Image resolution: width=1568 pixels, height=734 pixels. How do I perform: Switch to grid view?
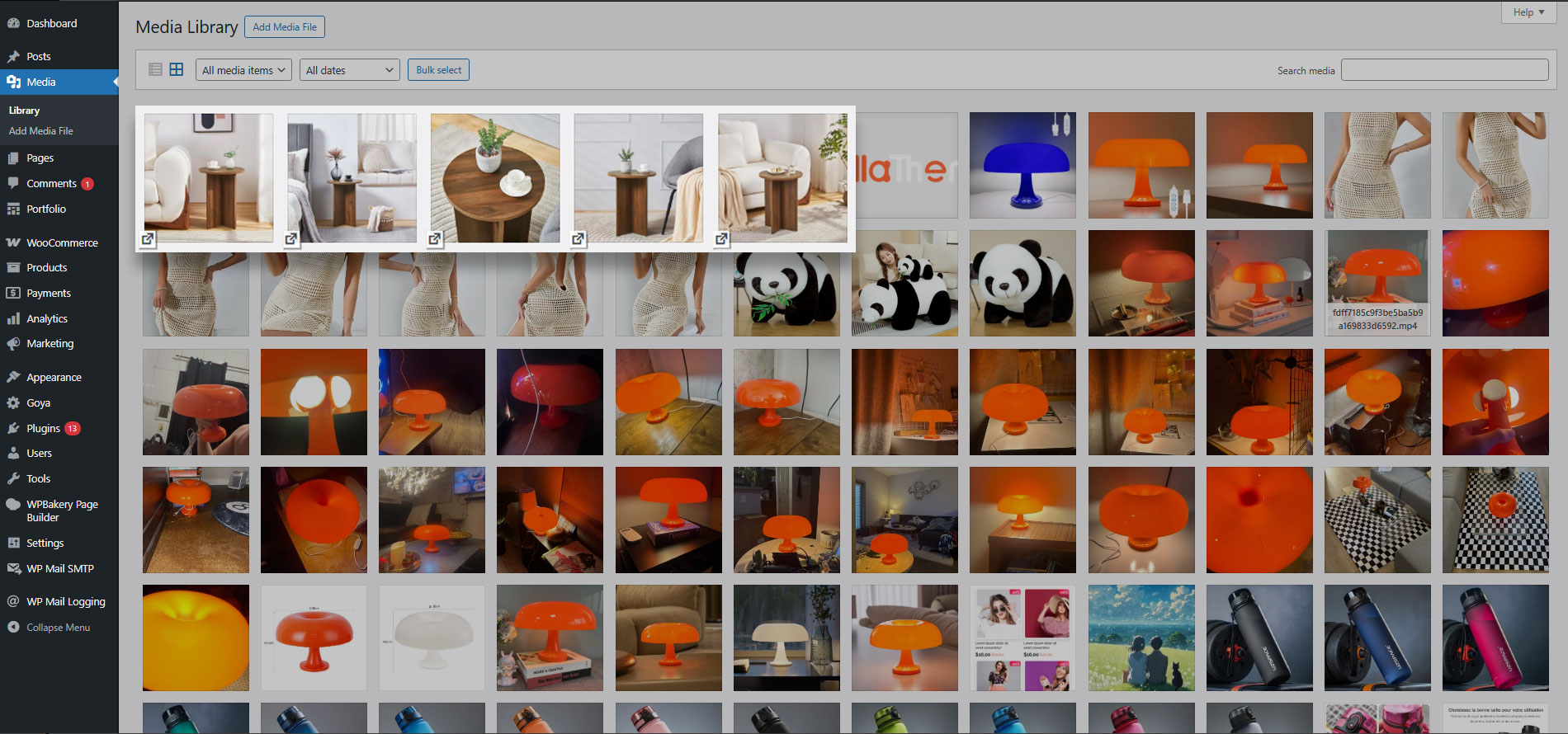tap(177, 69)
